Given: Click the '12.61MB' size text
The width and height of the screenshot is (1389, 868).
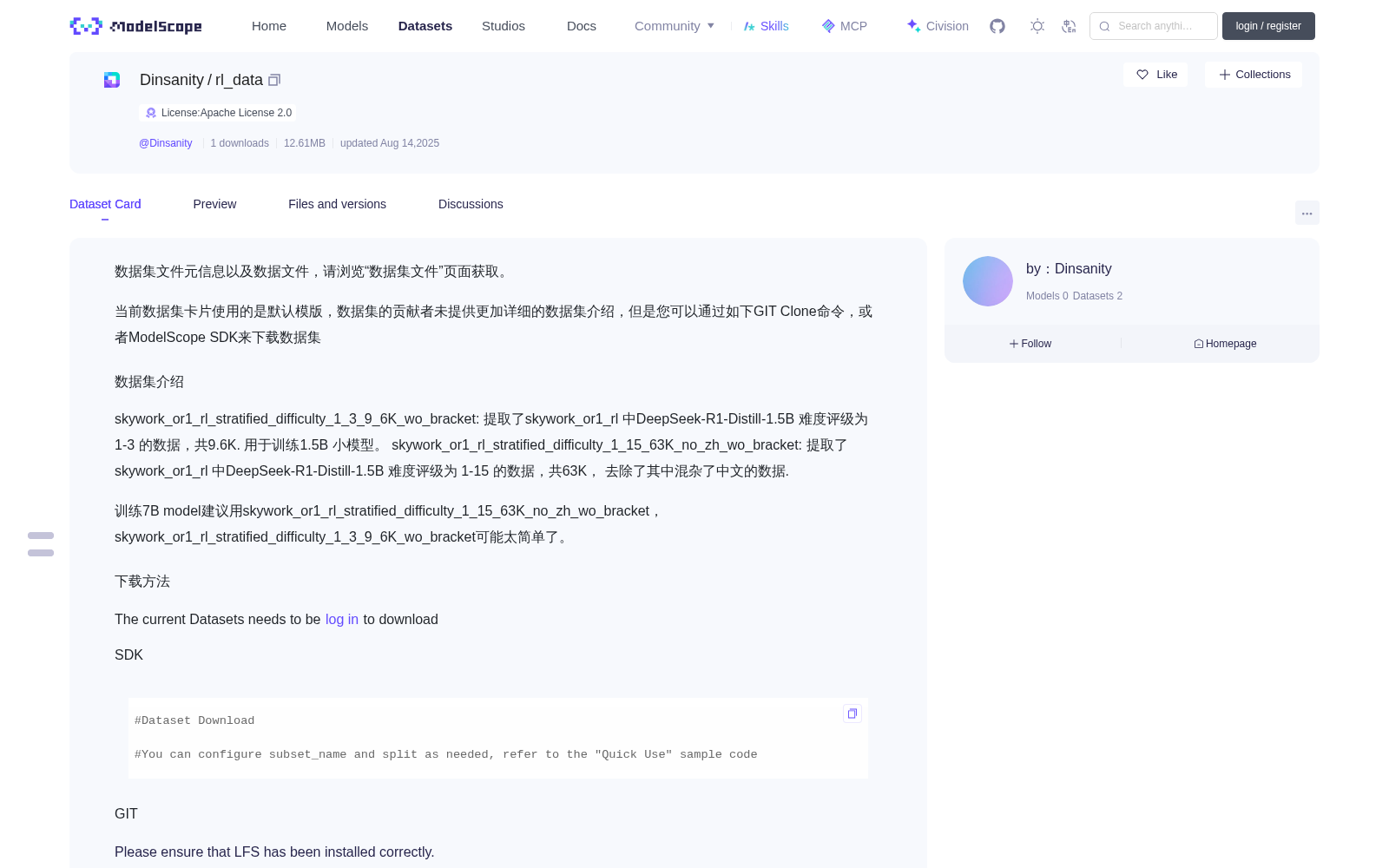Looking at the screenshot, I should click(x=305, y=143).
